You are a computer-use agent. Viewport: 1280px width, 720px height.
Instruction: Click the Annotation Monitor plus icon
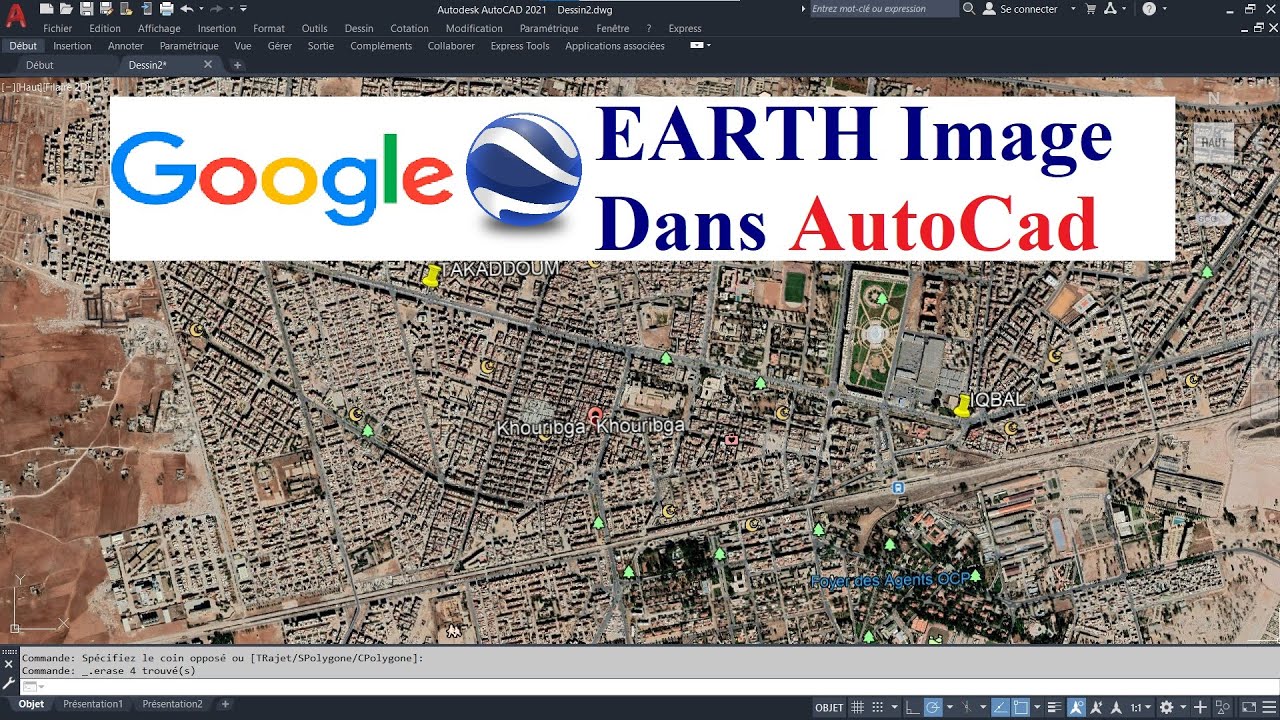point(1200,707)
